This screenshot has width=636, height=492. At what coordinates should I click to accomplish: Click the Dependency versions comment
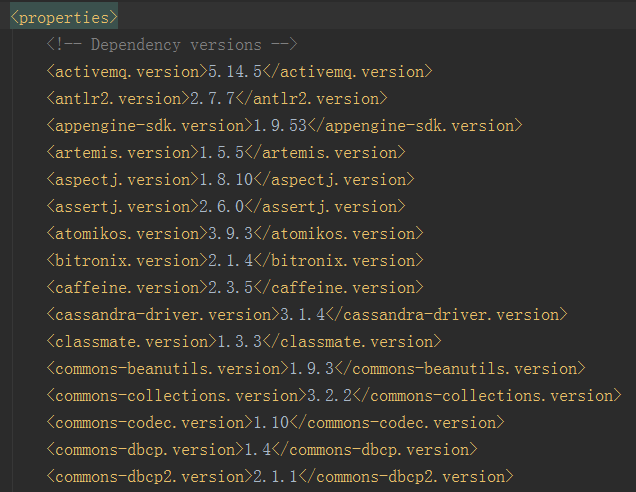click(171, 45)
